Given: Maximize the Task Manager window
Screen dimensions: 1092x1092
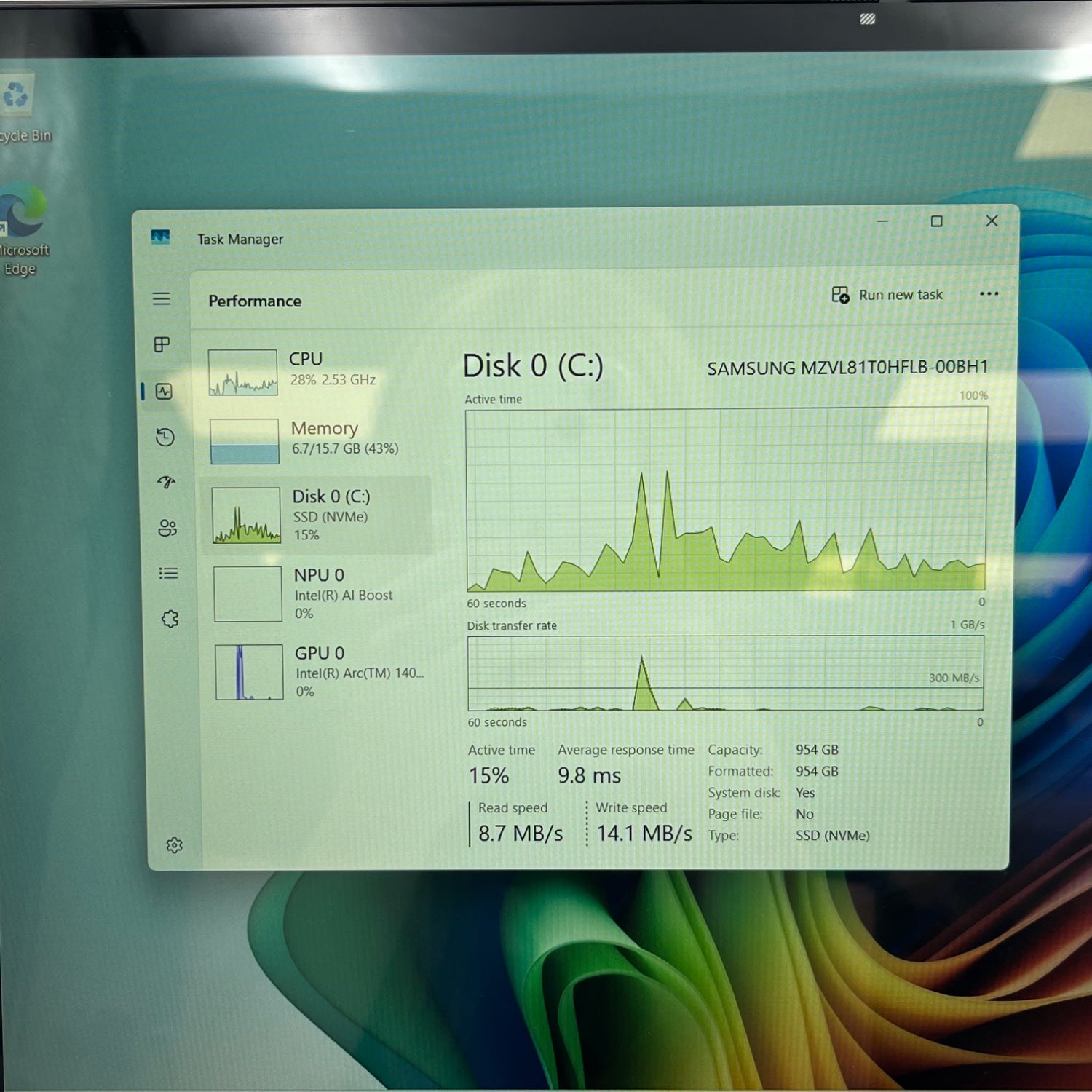Looking at the screenshot, I should point(937,221).
